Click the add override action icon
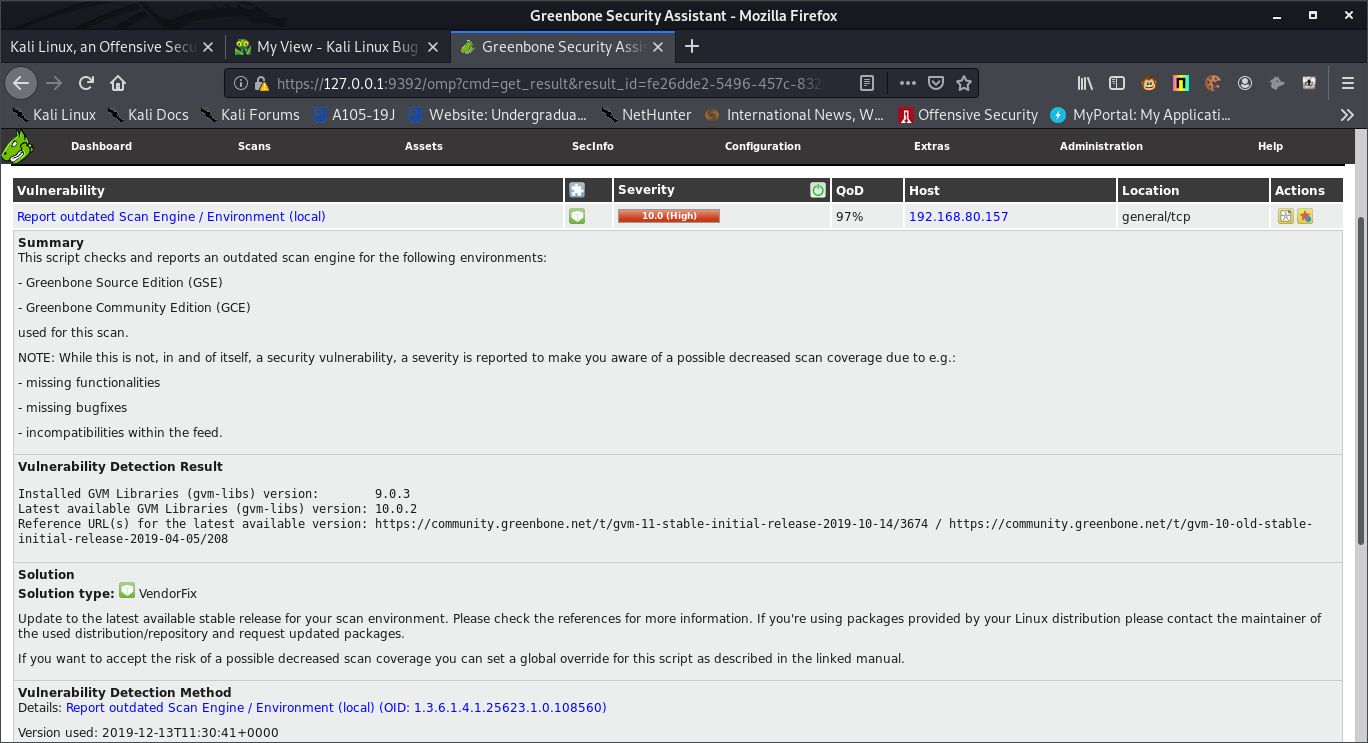This screenshot has height=743, width=1368. pyautogui.click(x=1305, y=216)
